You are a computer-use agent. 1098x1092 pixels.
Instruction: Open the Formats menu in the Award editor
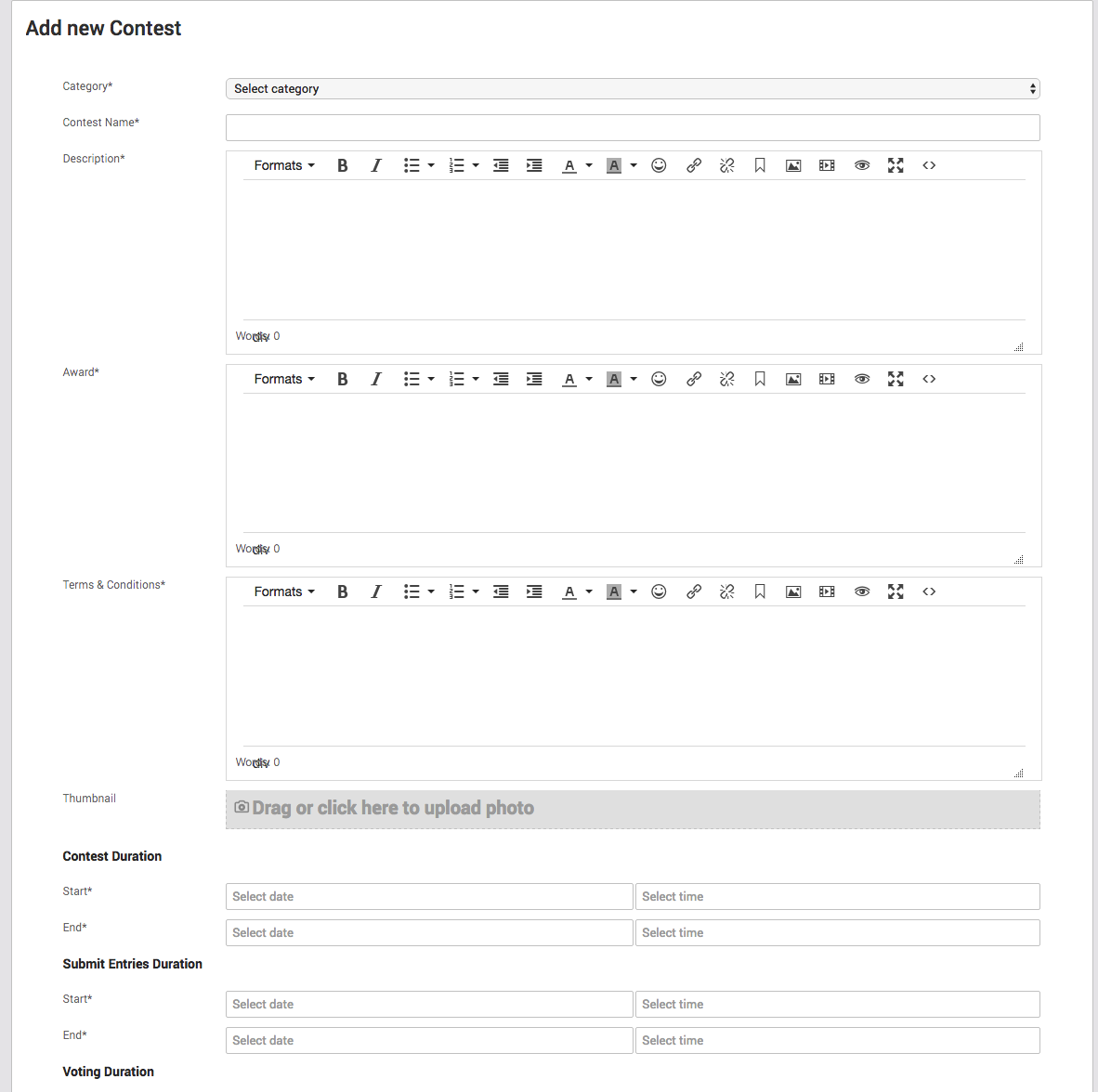coord(284,379)
